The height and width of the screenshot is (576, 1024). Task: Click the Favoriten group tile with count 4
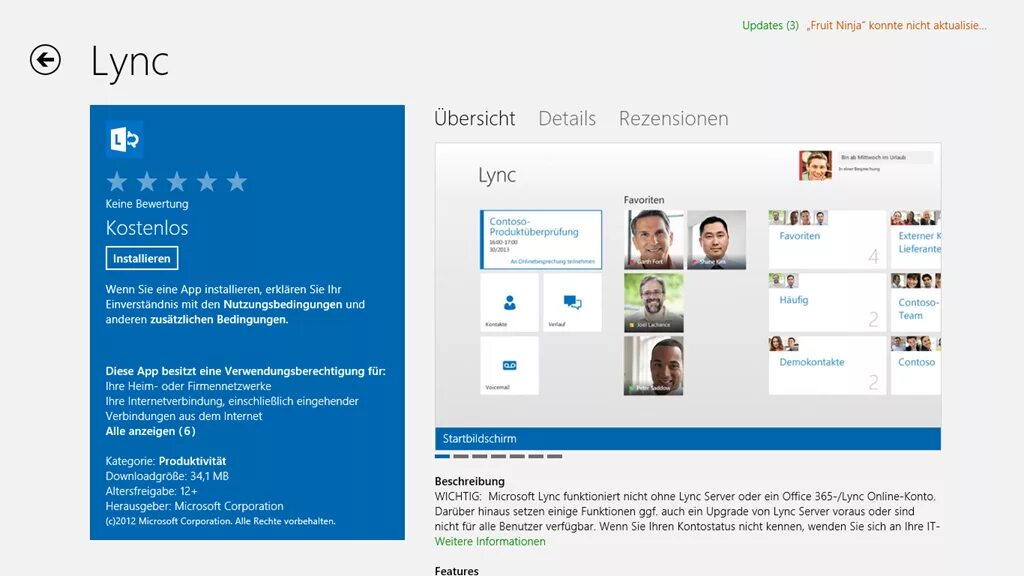click(x=827, y=239)
